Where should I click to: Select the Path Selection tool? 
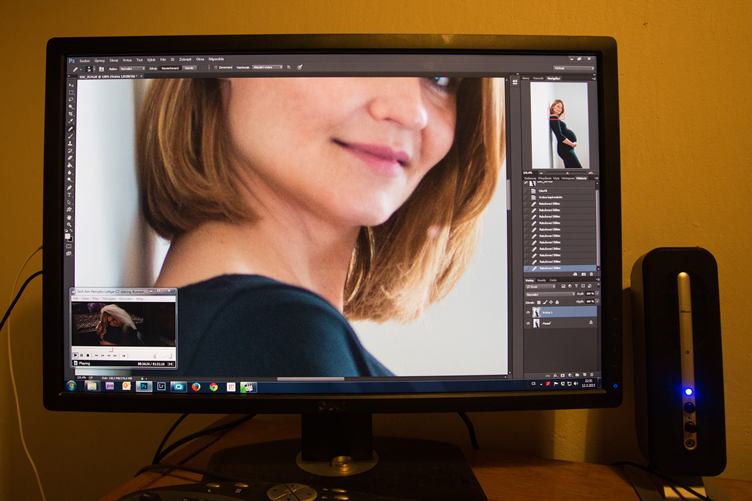point(70,201)
